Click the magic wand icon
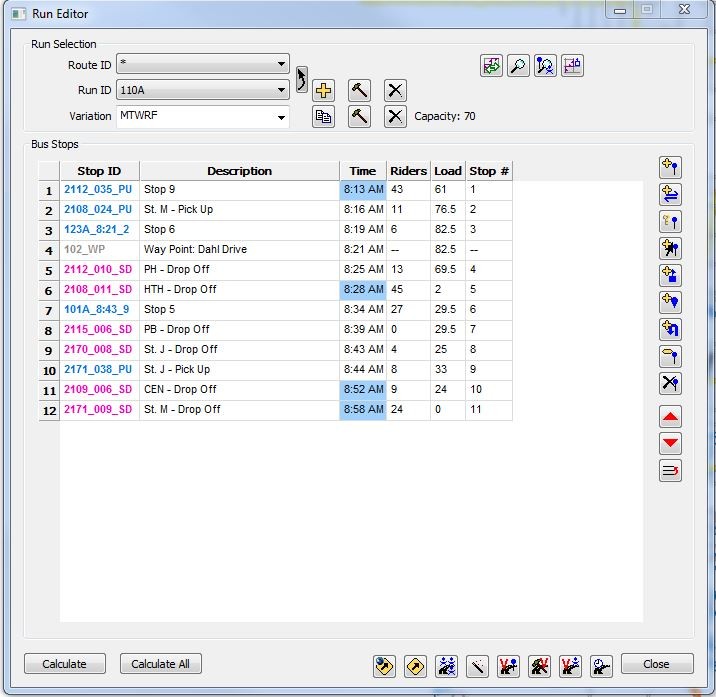This screenshot has height=697, width=716. 478,666
